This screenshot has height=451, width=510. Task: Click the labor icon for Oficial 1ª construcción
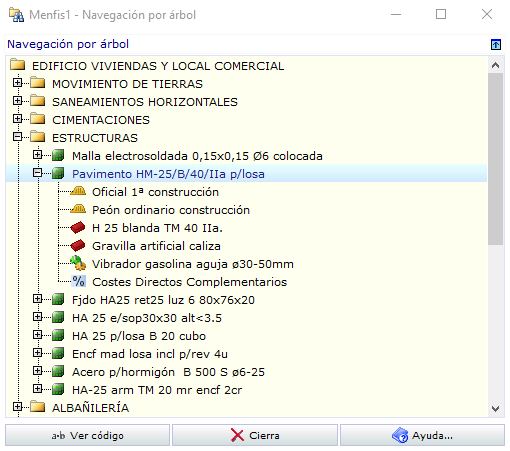tap(78, 192)
